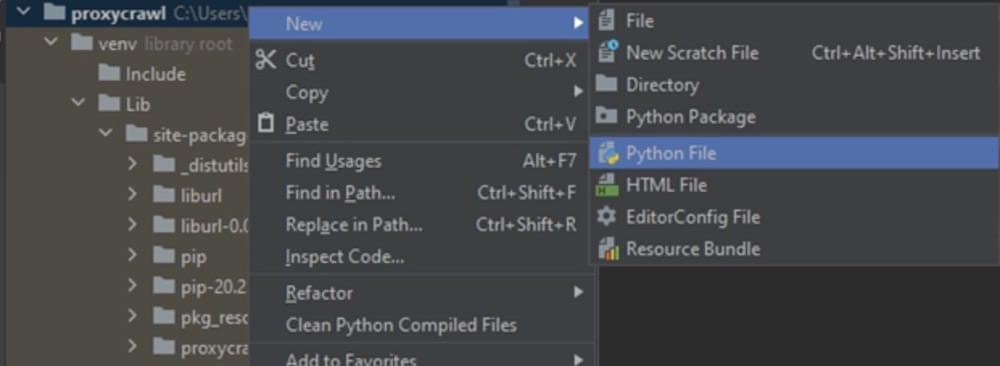Collapse the site-packages folder node
Screen dimensions: 1000x366
pyautogui.click(x=105, y=133)
